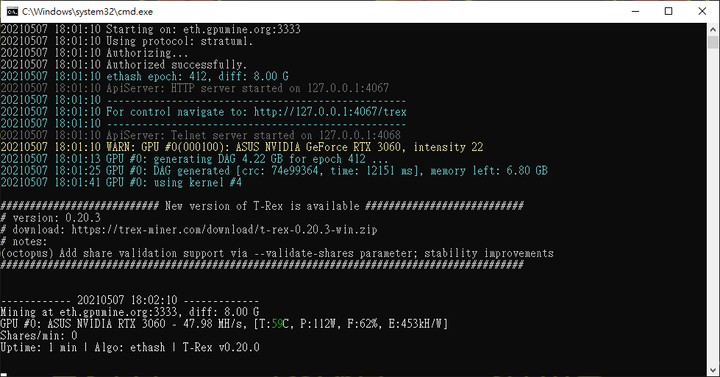This screenshot has width=720, height=377.
Task: Click 'New version of T-Rex is available' banner
Action: 262,206
